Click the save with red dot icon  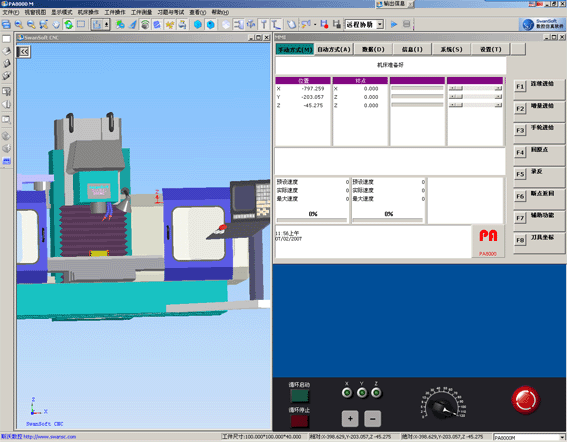point(324,24)
